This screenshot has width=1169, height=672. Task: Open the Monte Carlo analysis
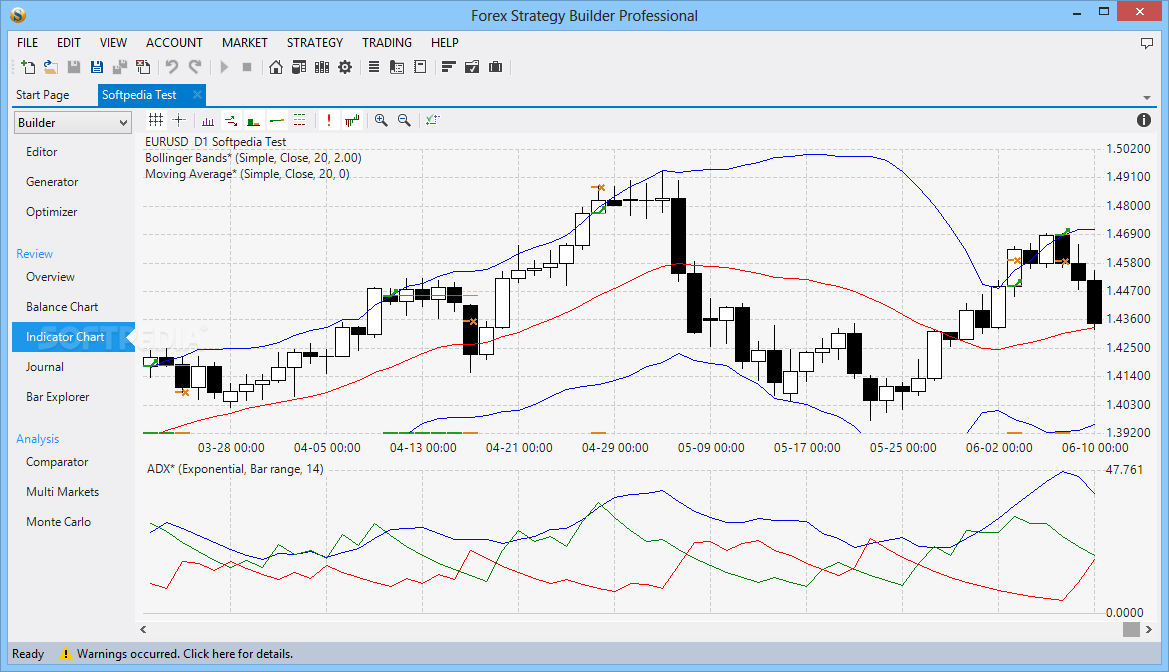(58, 522)
